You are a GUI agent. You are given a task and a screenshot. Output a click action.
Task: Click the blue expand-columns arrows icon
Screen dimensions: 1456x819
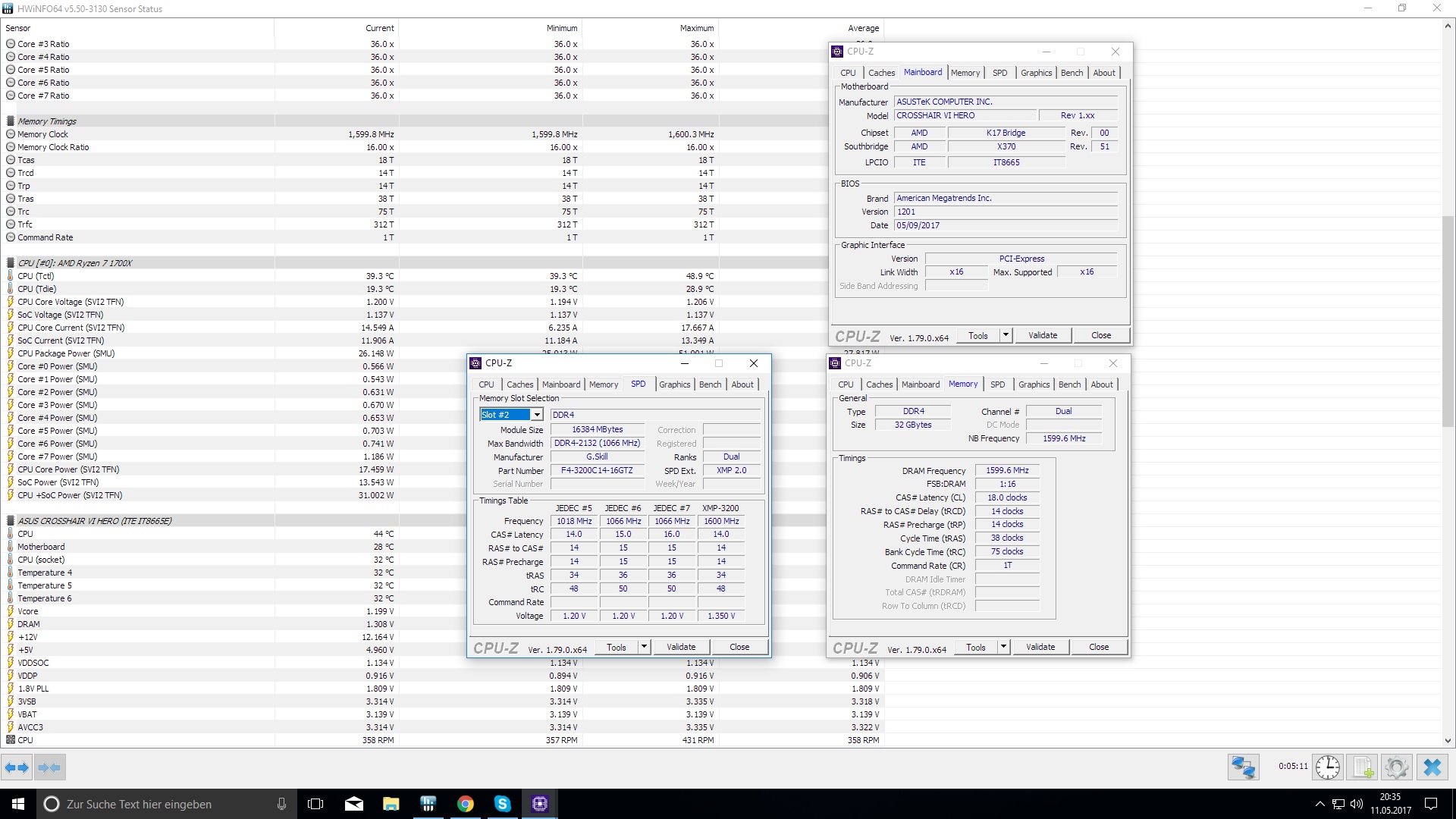(x=17, y=767)
